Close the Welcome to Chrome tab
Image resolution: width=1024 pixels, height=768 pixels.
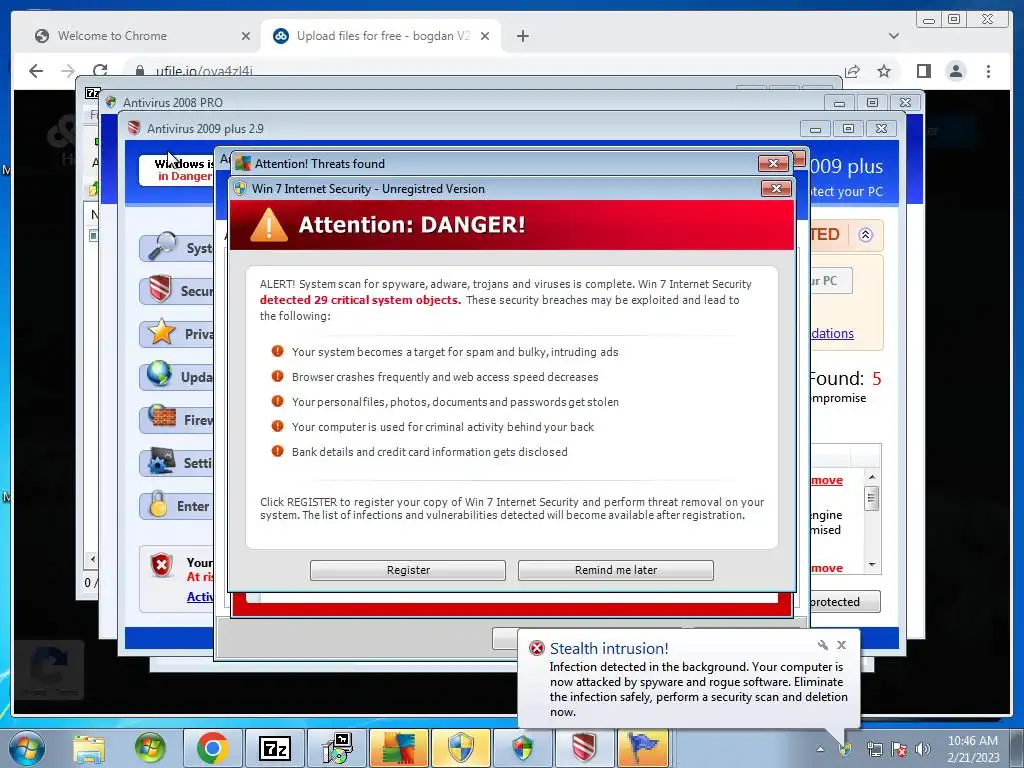point(246,36)
